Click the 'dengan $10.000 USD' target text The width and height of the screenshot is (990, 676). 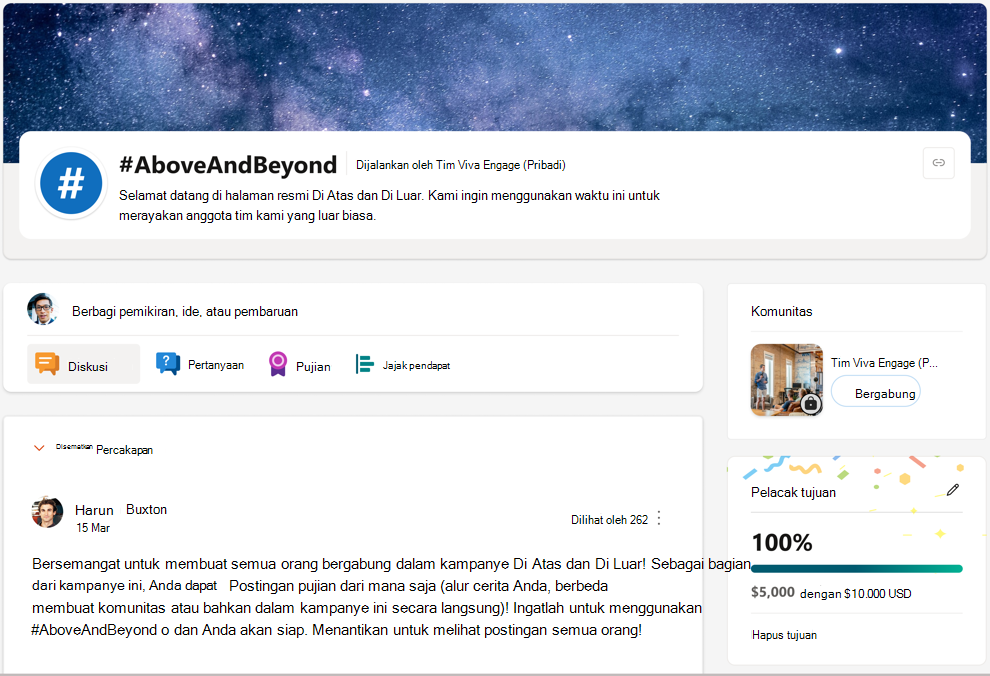[856, 593]
